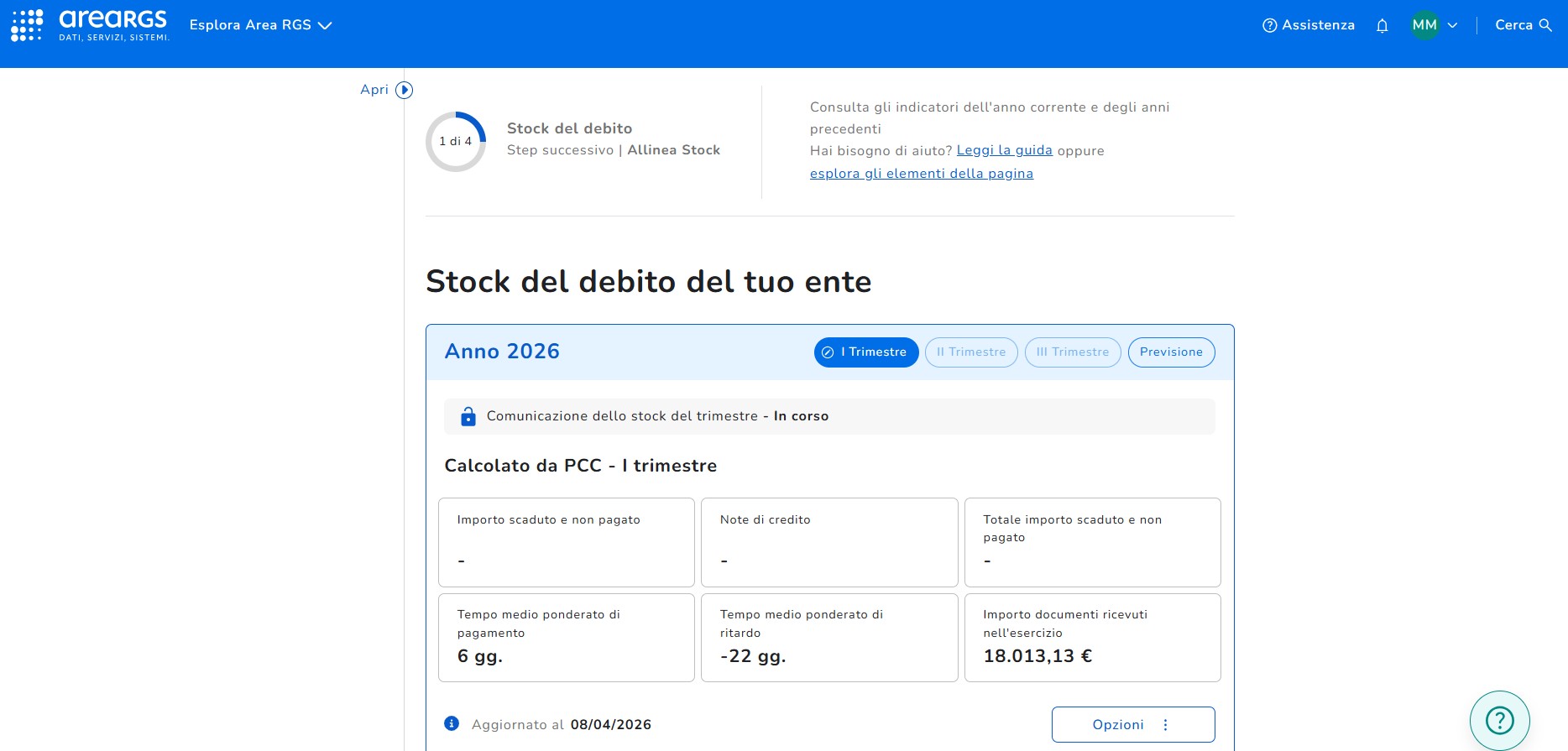Select the Previsione tab
The height and width of the screenshot is (751, 1568).
point(1171,352)
